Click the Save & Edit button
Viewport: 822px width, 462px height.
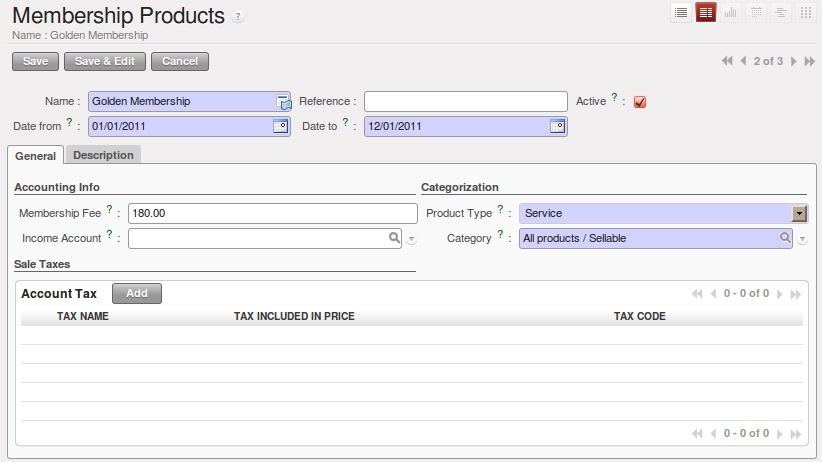click(x=105, y=61)
